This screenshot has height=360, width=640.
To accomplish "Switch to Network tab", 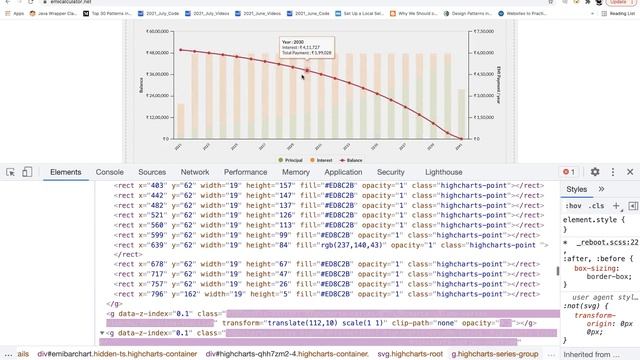I will (x=195, y=172).
